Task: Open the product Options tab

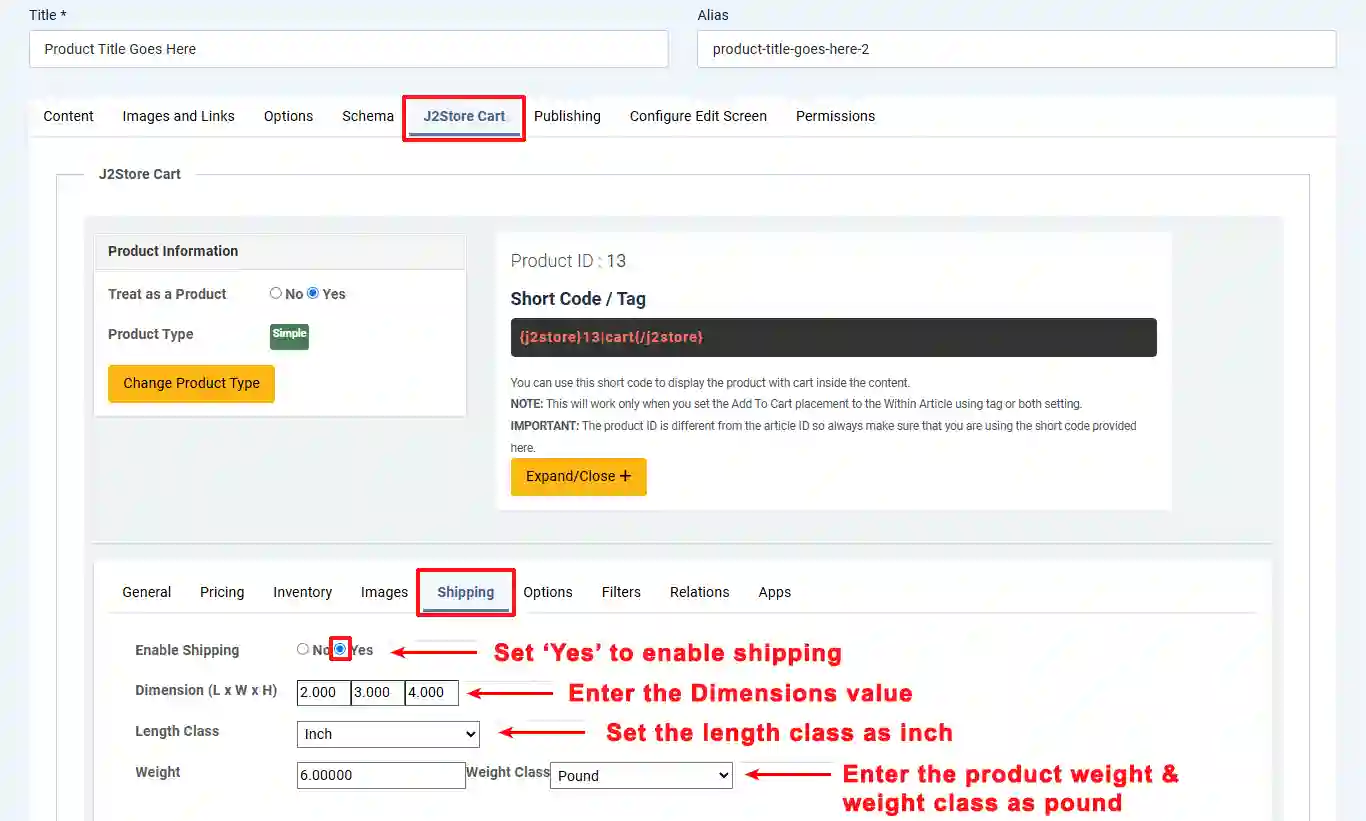Action: (548, 592)
